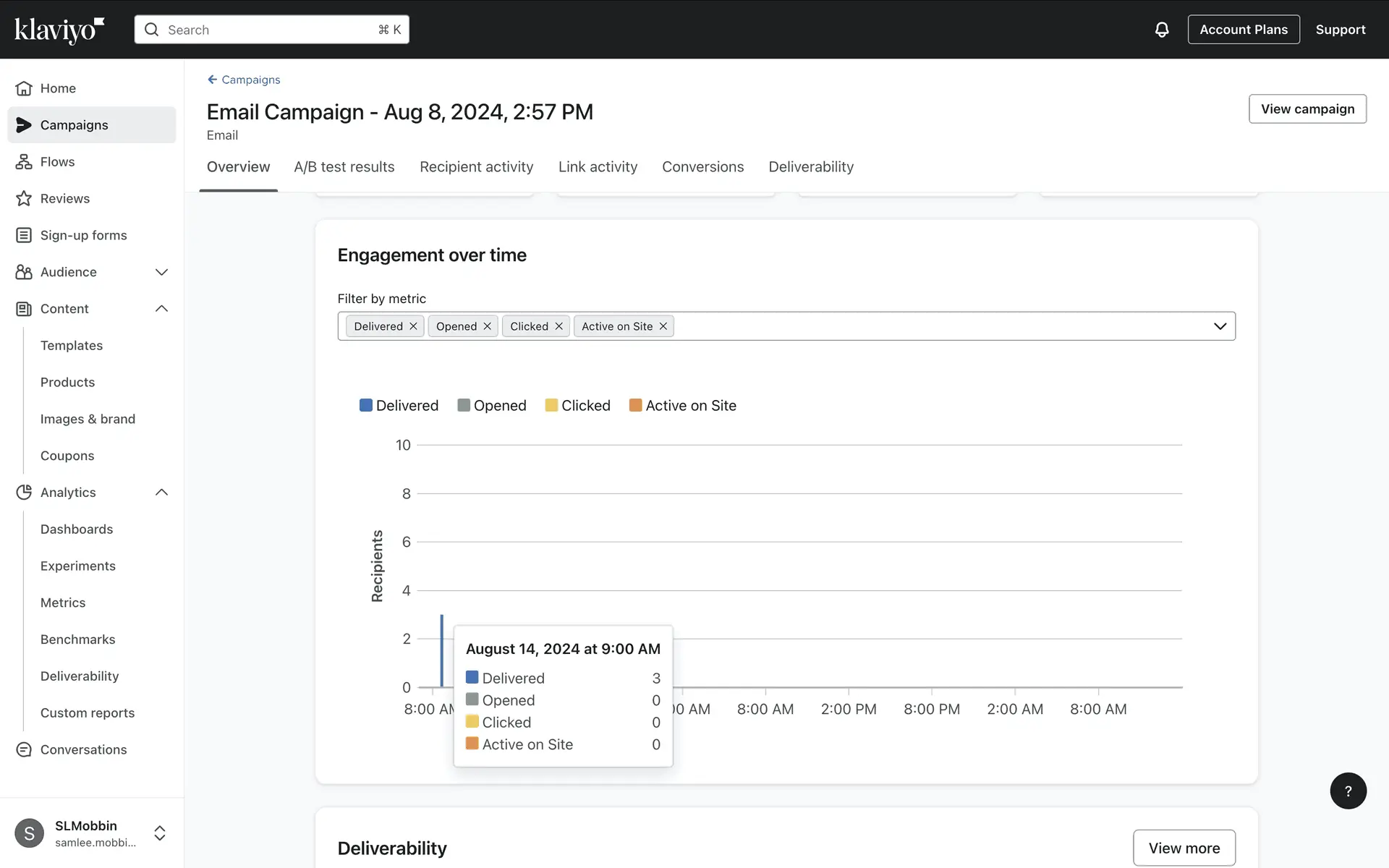Viewport: 1389px width, 868px height.
Task: Expand the Audience sidebar section
Action: [161, 272]
